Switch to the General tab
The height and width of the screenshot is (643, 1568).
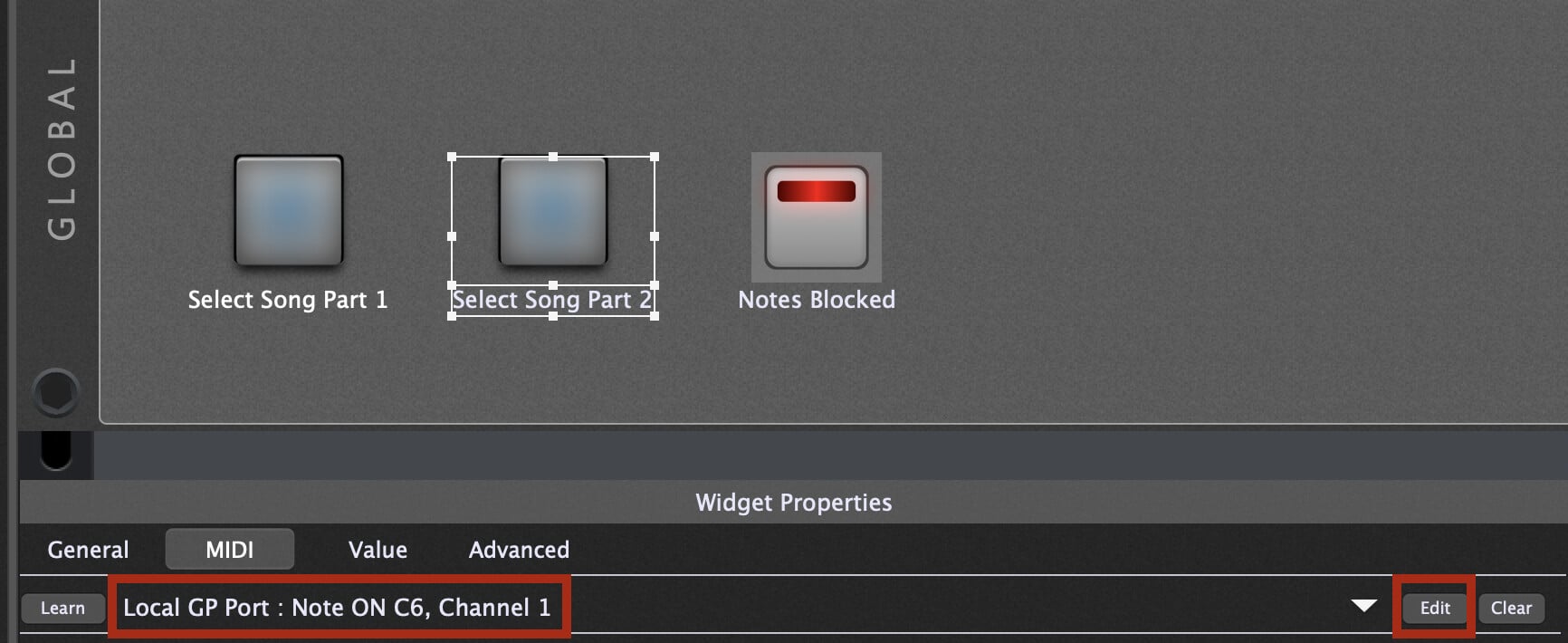(88, 550)
